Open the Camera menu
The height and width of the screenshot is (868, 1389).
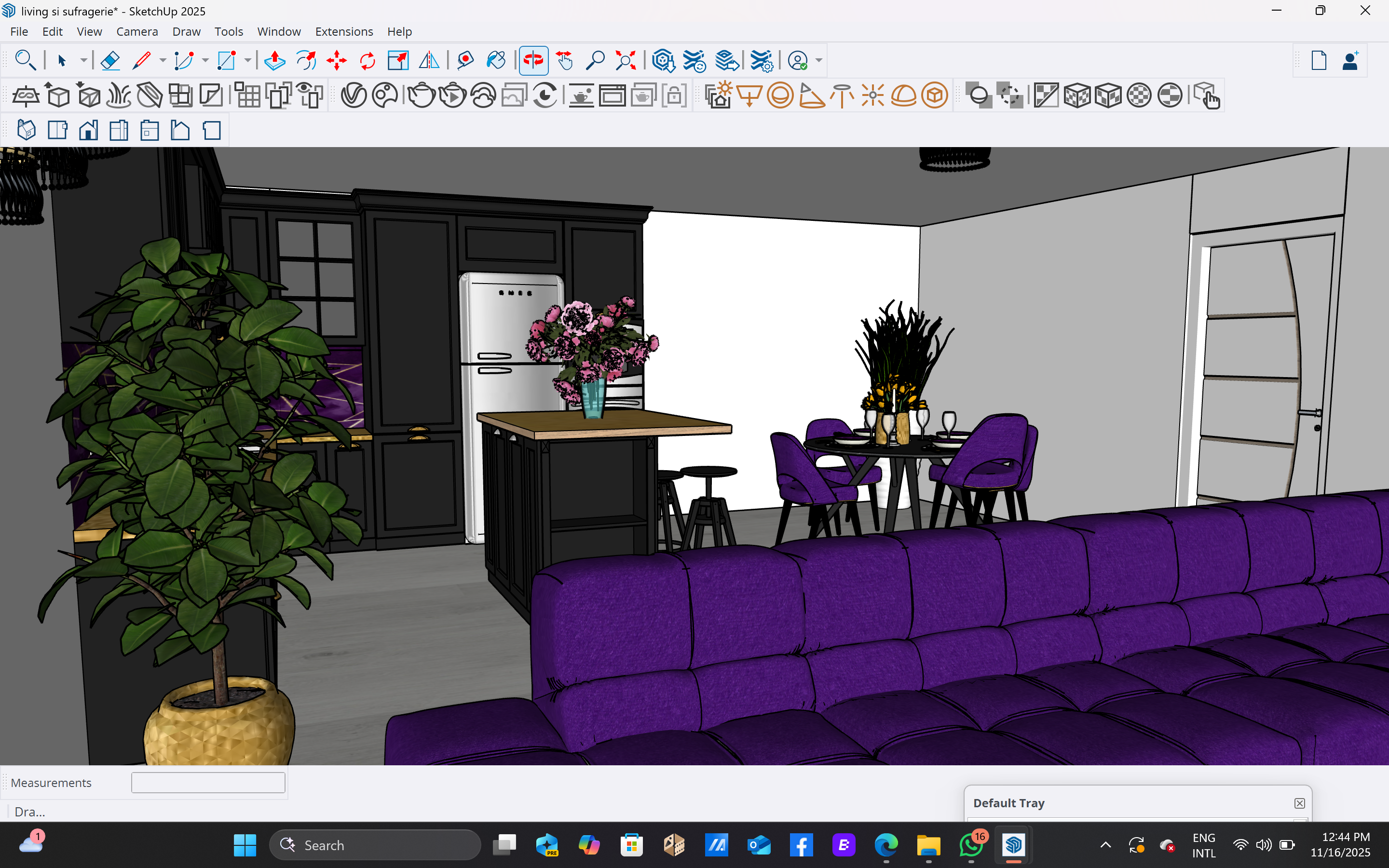tap(136, 31)
